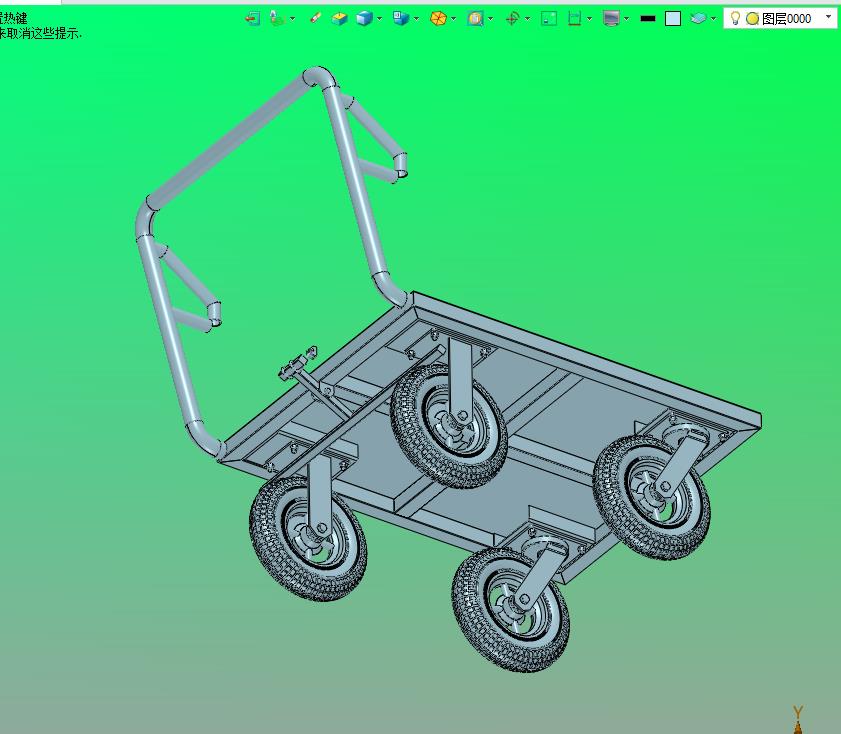Screen dimensions: 841x734
Task: Click the yellow-top box view icon
Action: point(340,19)
